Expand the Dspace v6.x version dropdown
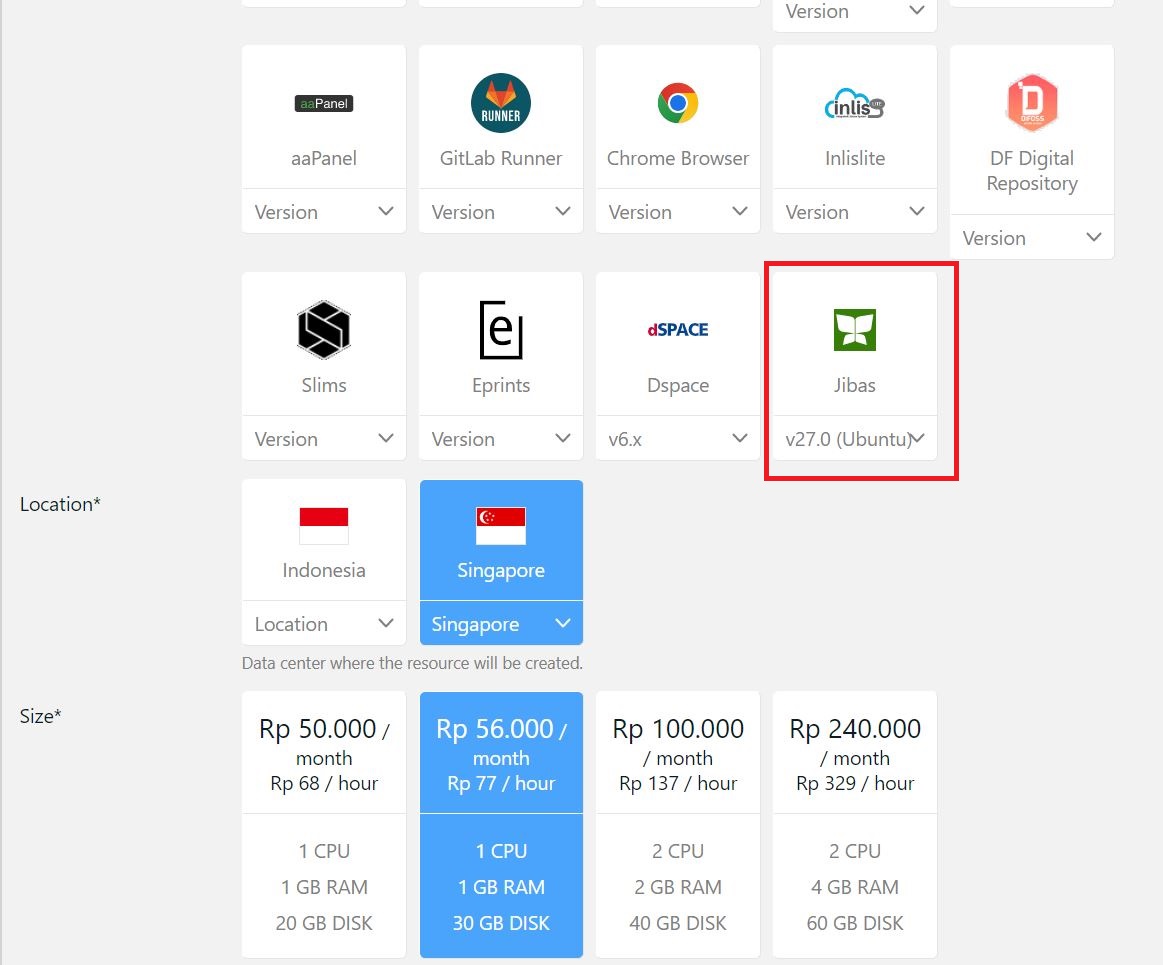Viewport: 1163px width, 965px height. [677, 439]
